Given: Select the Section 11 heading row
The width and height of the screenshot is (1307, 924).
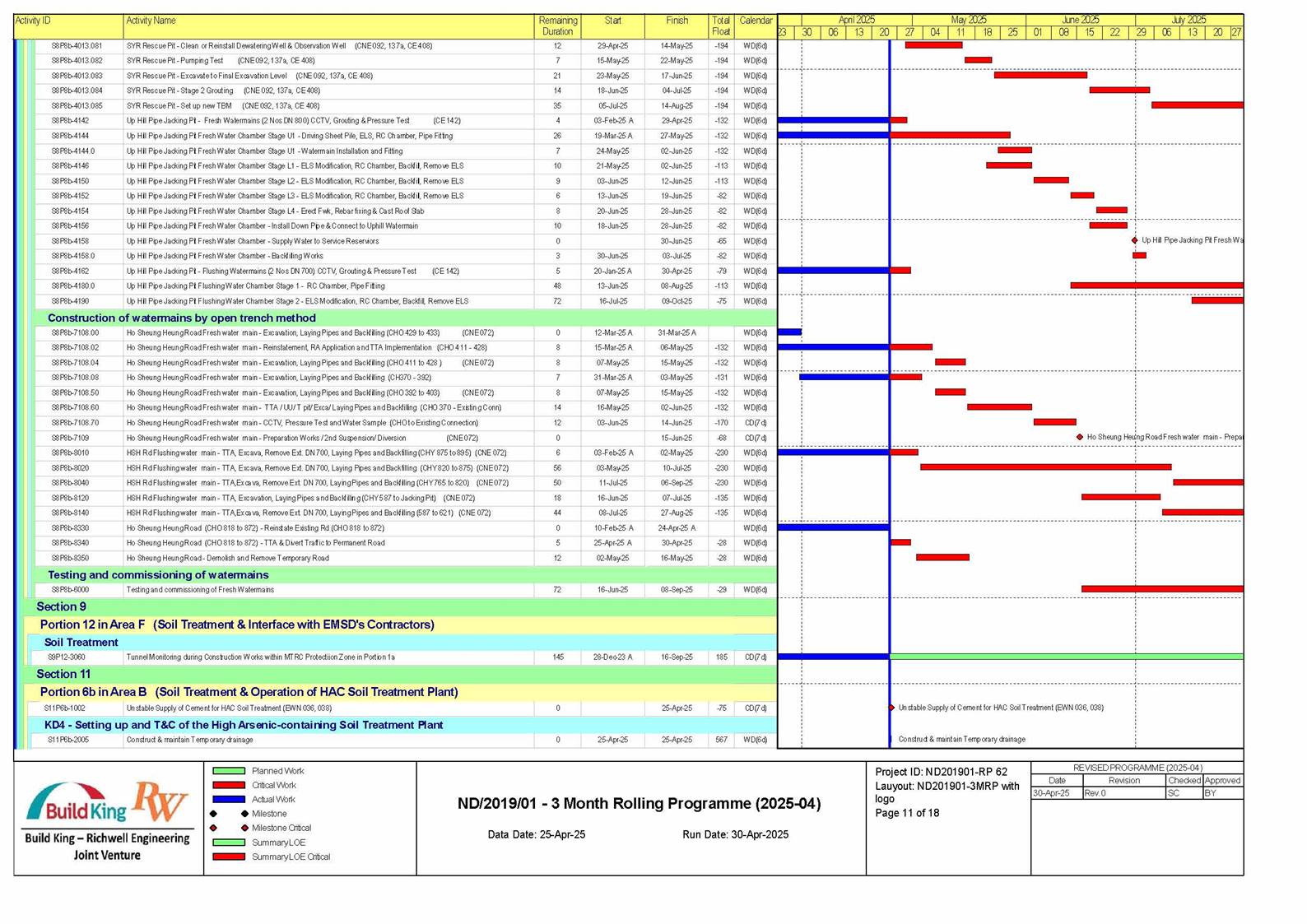Looking at the screenshot, I should click(x=399, y=674).
